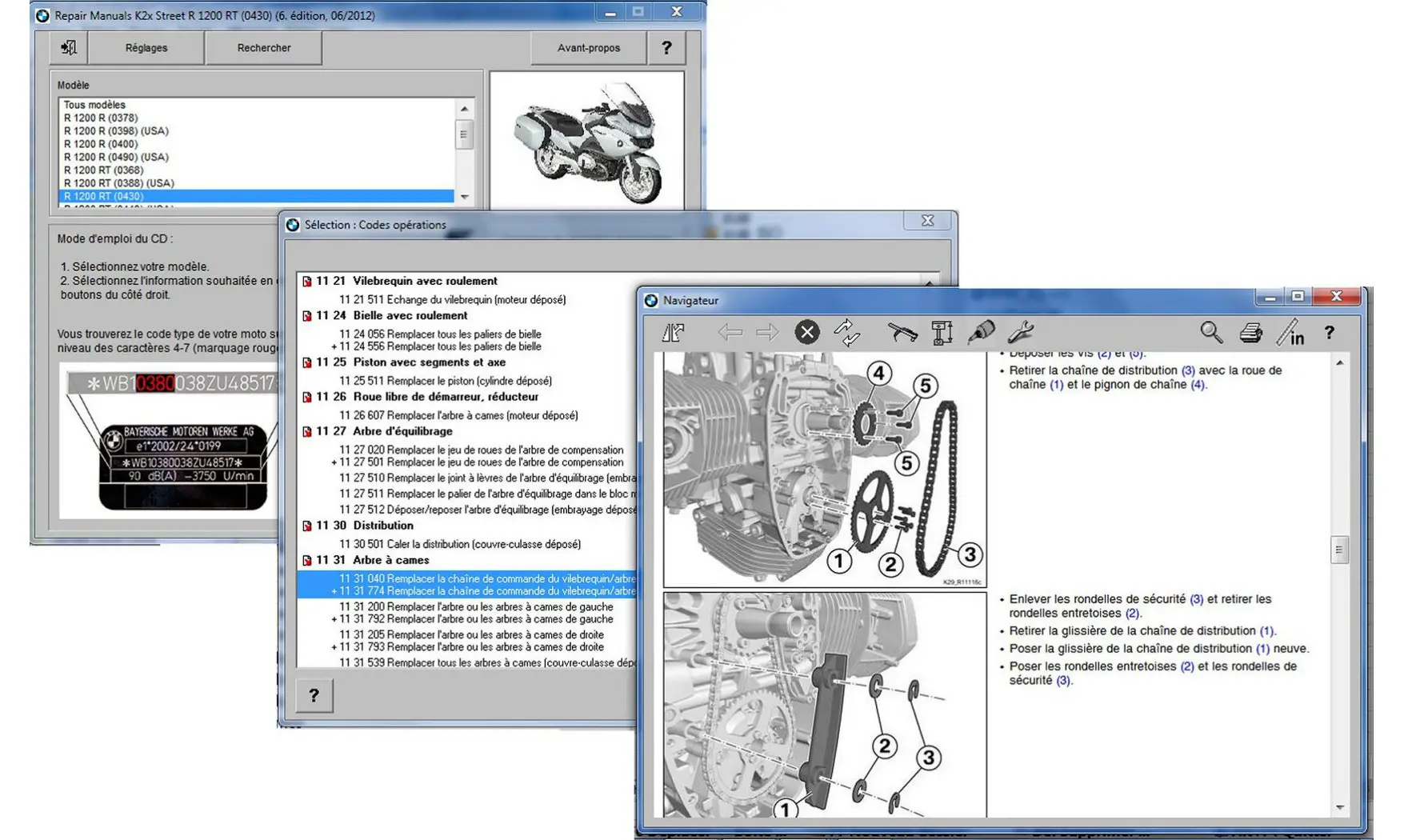
Task: Click the (3) link after chaîne de distribution
Action: pos(1188,370)
